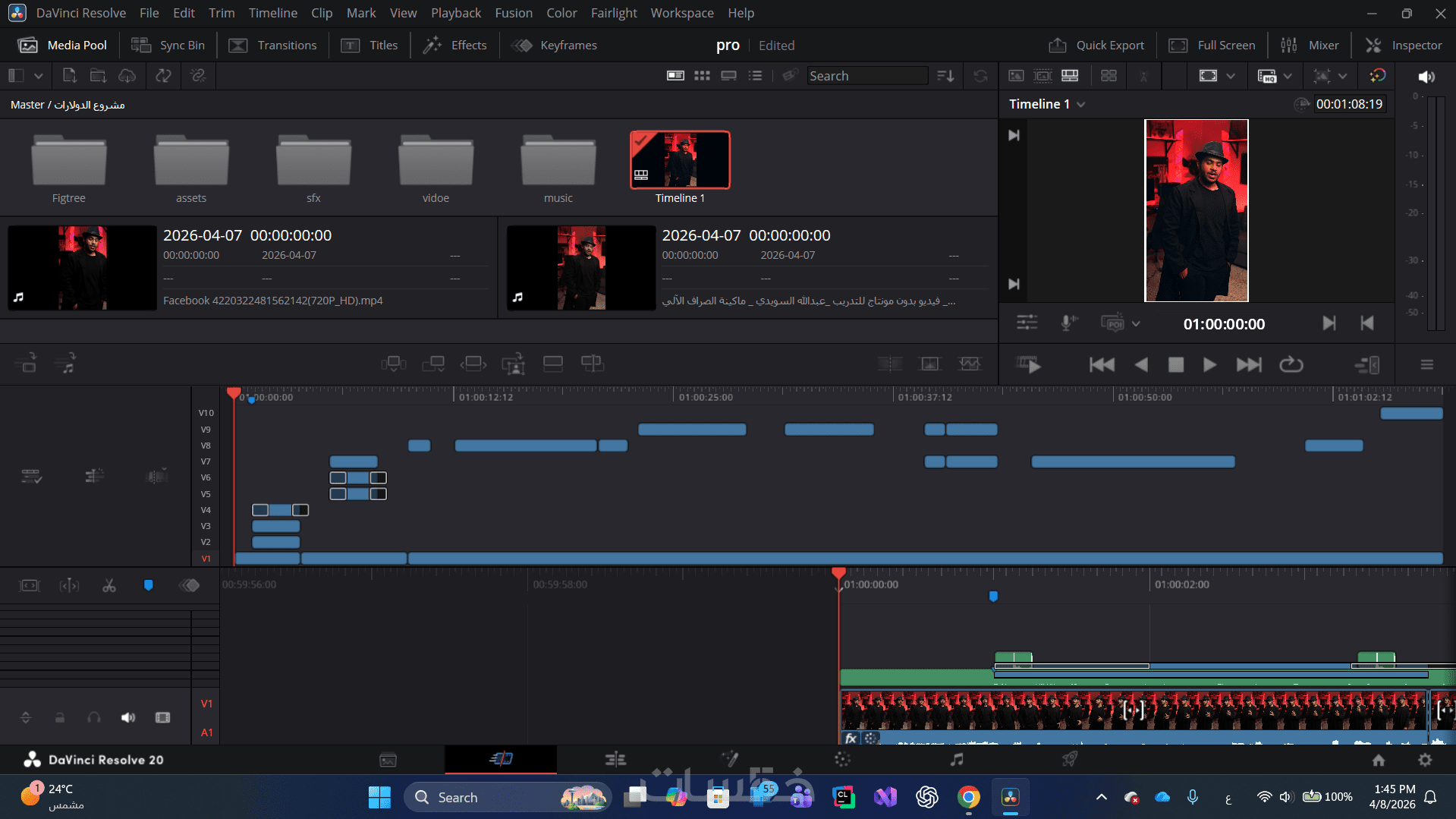Click the upper timeline red playhead handle

(234, 393)
